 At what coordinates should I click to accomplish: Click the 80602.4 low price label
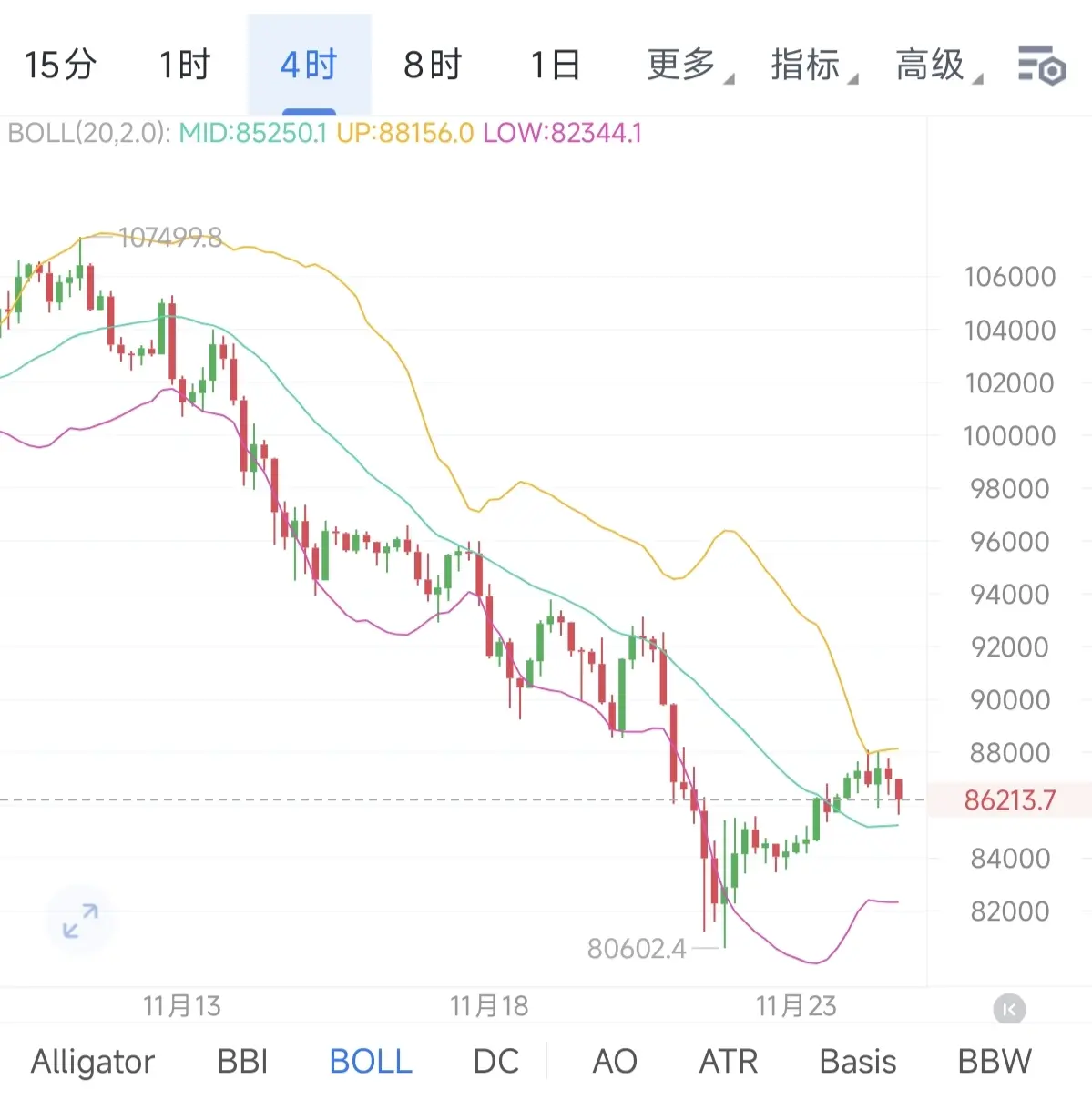tap(637, 949)
